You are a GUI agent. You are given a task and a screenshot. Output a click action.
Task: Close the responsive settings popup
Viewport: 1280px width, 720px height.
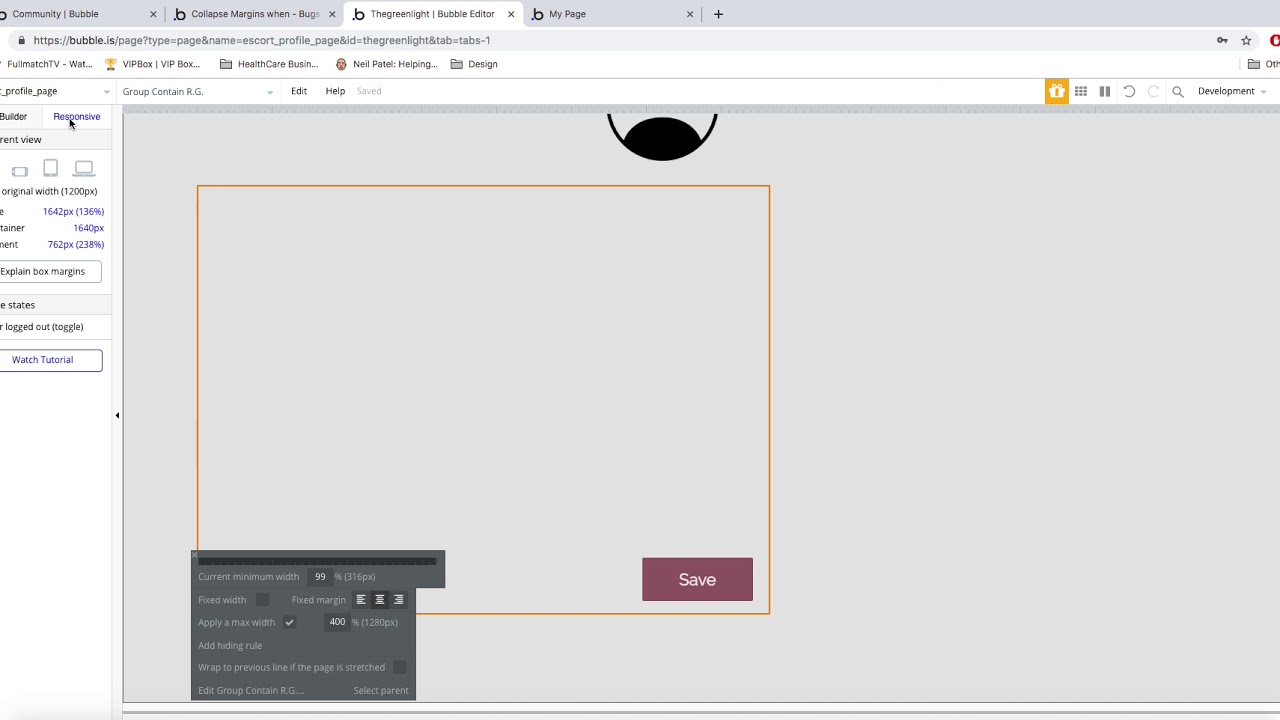click(196, 555)
